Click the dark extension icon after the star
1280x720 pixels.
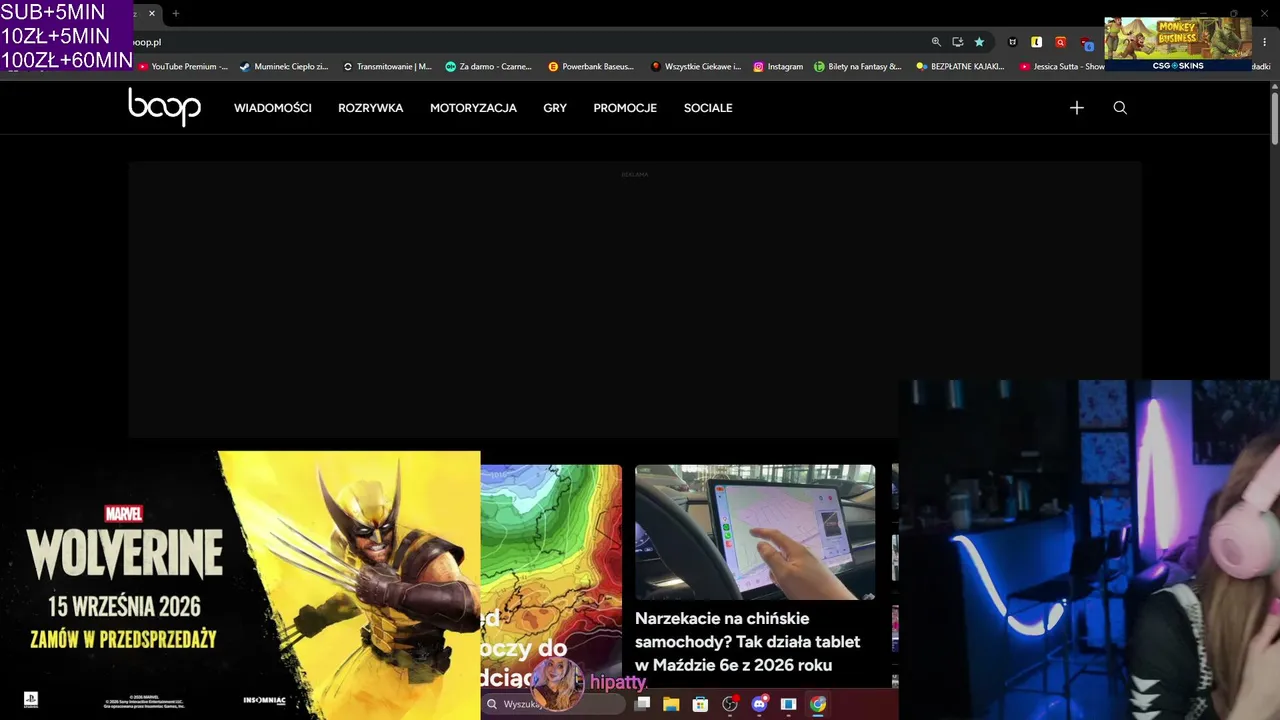coord(1013,42)
